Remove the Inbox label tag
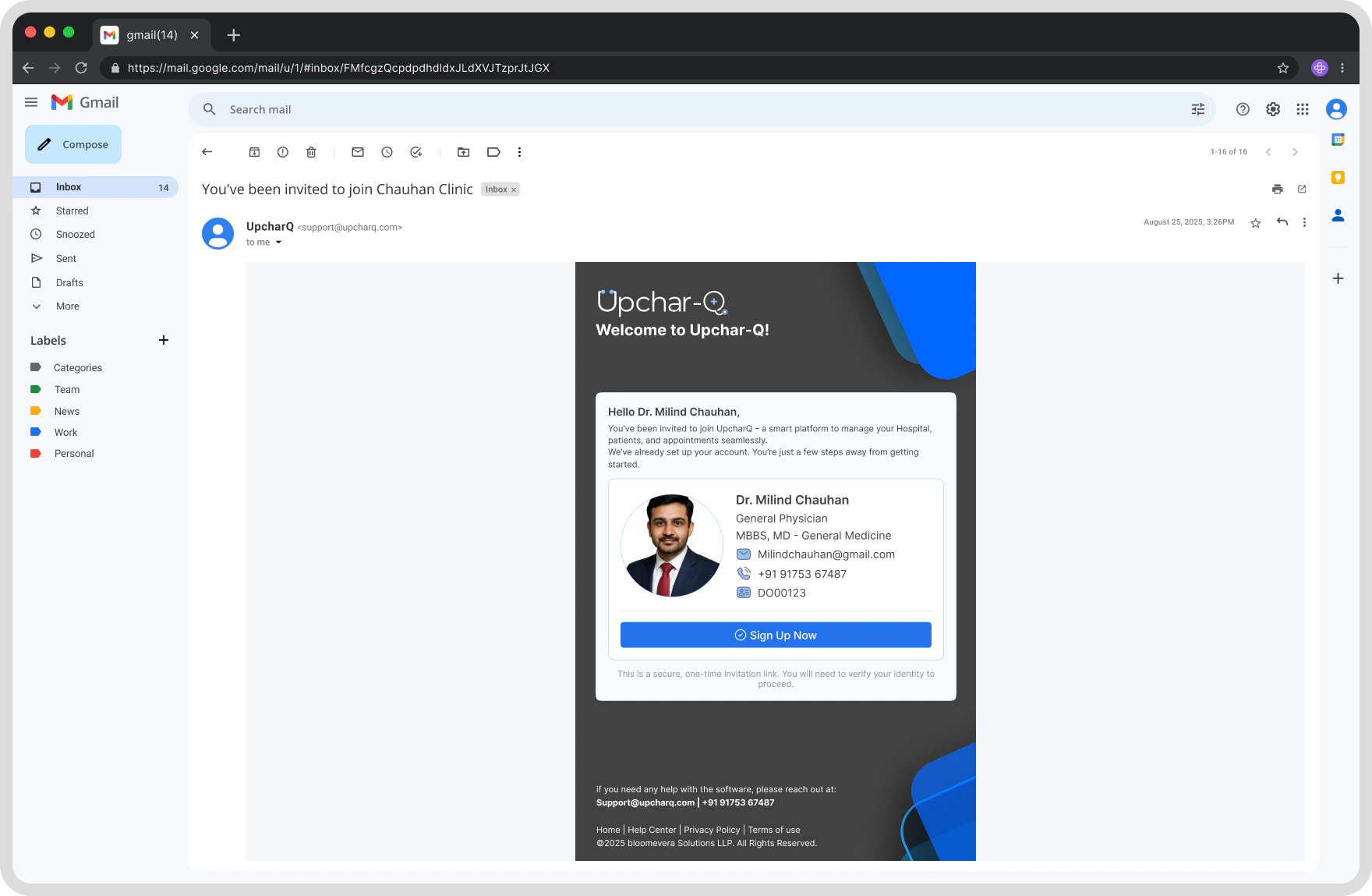Image resolution: width=1372 pixels, height=896 pixels. (x=514, y=189)
